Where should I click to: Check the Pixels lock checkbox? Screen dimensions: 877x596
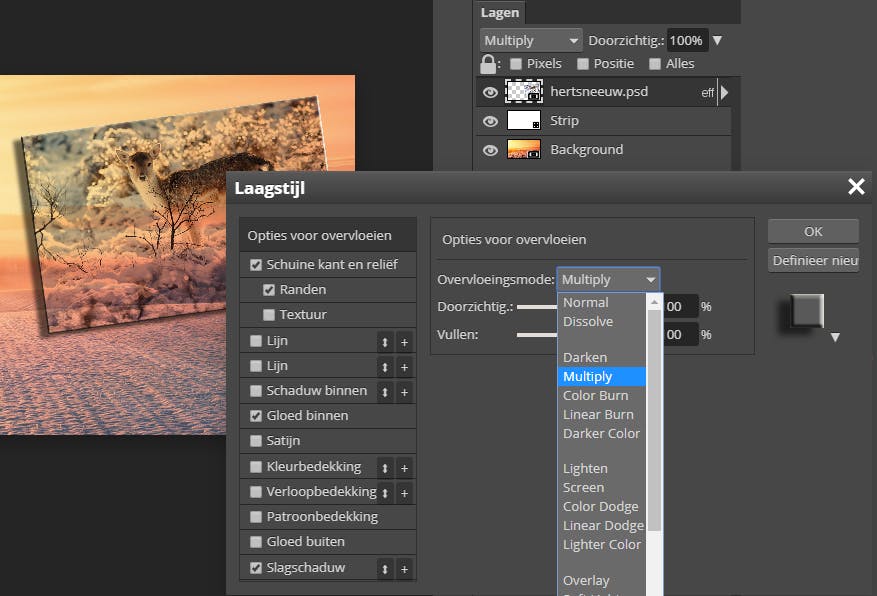point(516,64)
